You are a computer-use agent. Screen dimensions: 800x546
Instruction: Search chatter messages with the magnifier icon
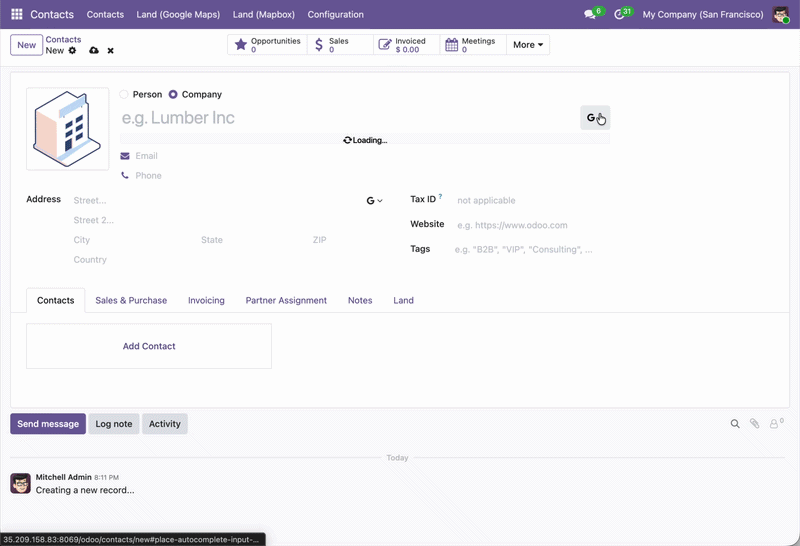735,424
